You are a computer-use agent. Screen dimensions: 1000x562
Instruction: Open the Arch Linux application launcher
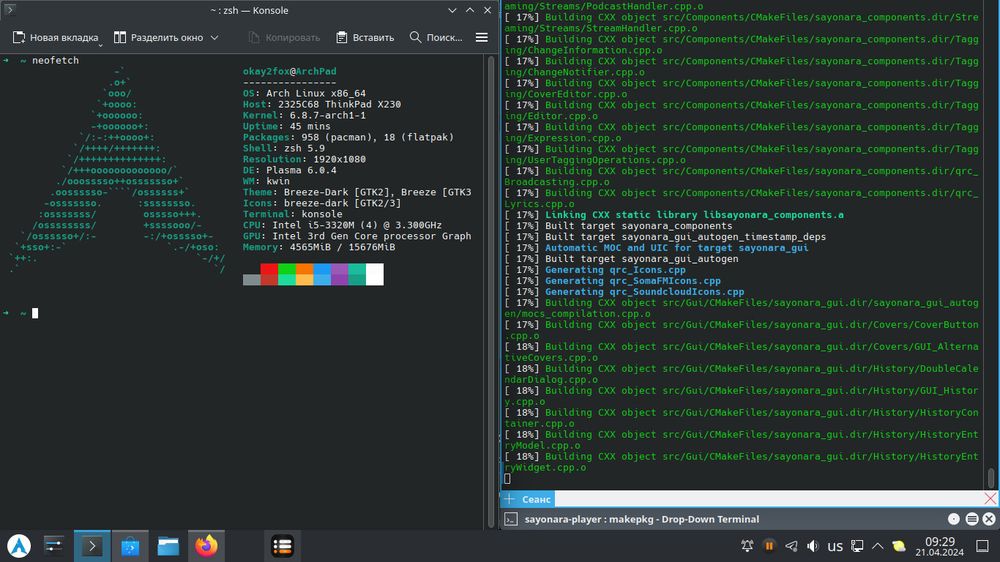(19, 546)
